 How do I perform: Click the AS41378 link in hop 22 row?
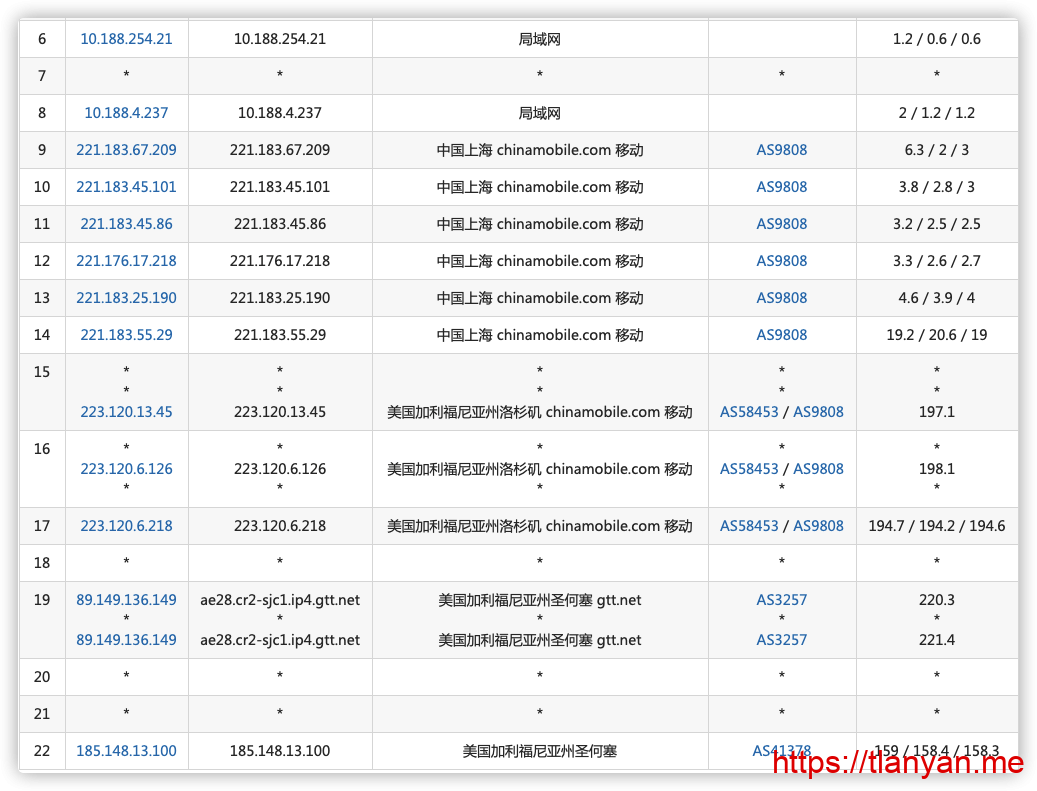[781, 751]
